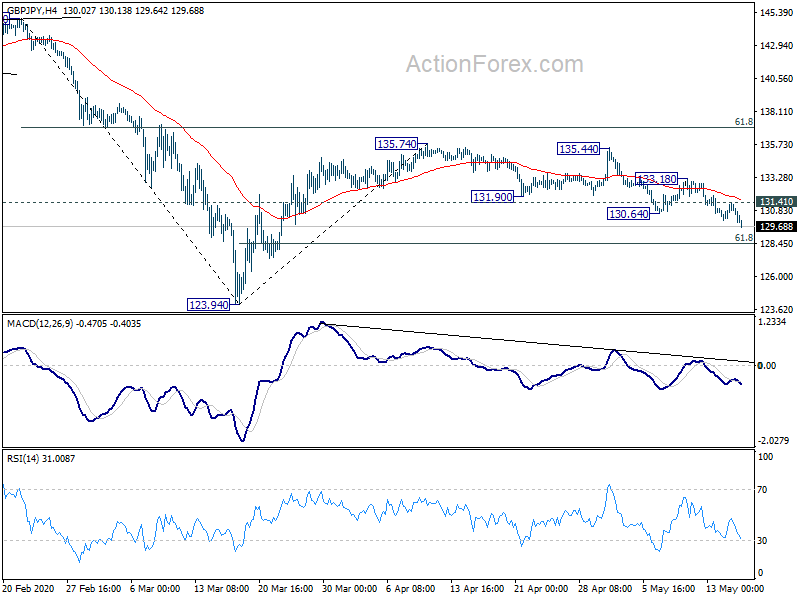Click the 142.940 price axis value
The height and width of the screenshot is (600, 800).
click(777, 46)
